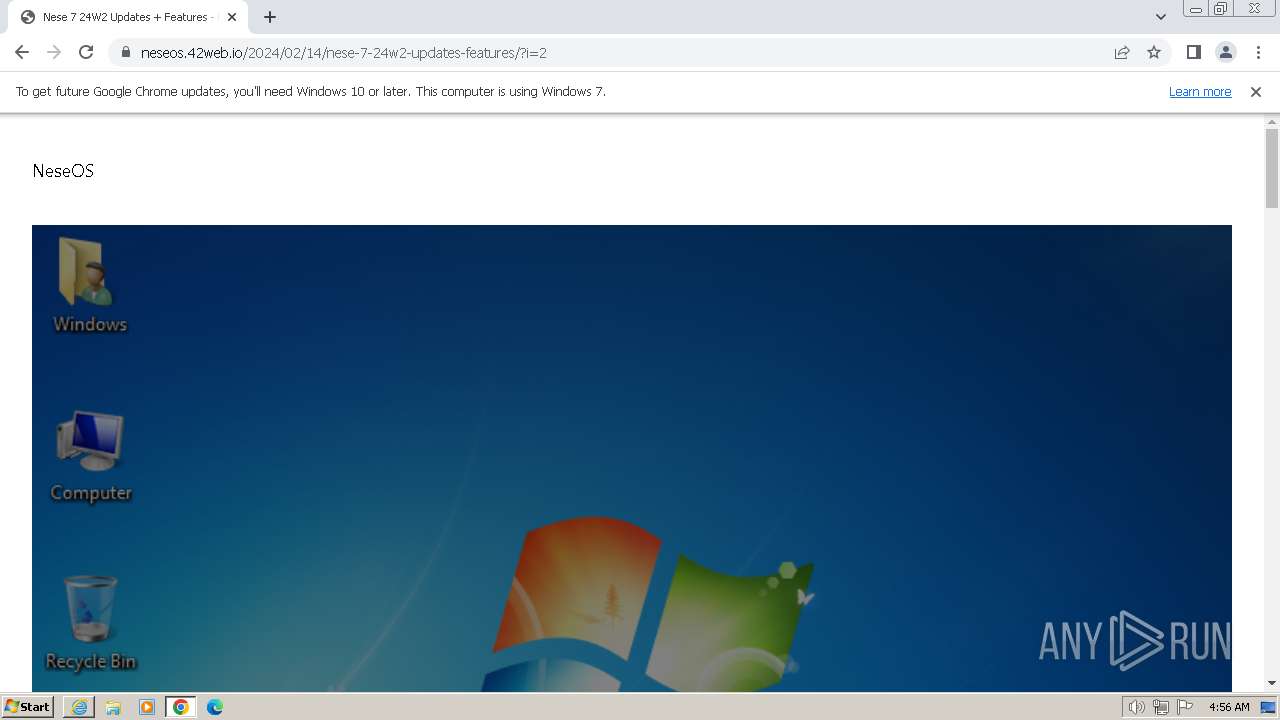Share this page using the share icon
Viewport: 1280px width, 720px height.
(1122, 52)
